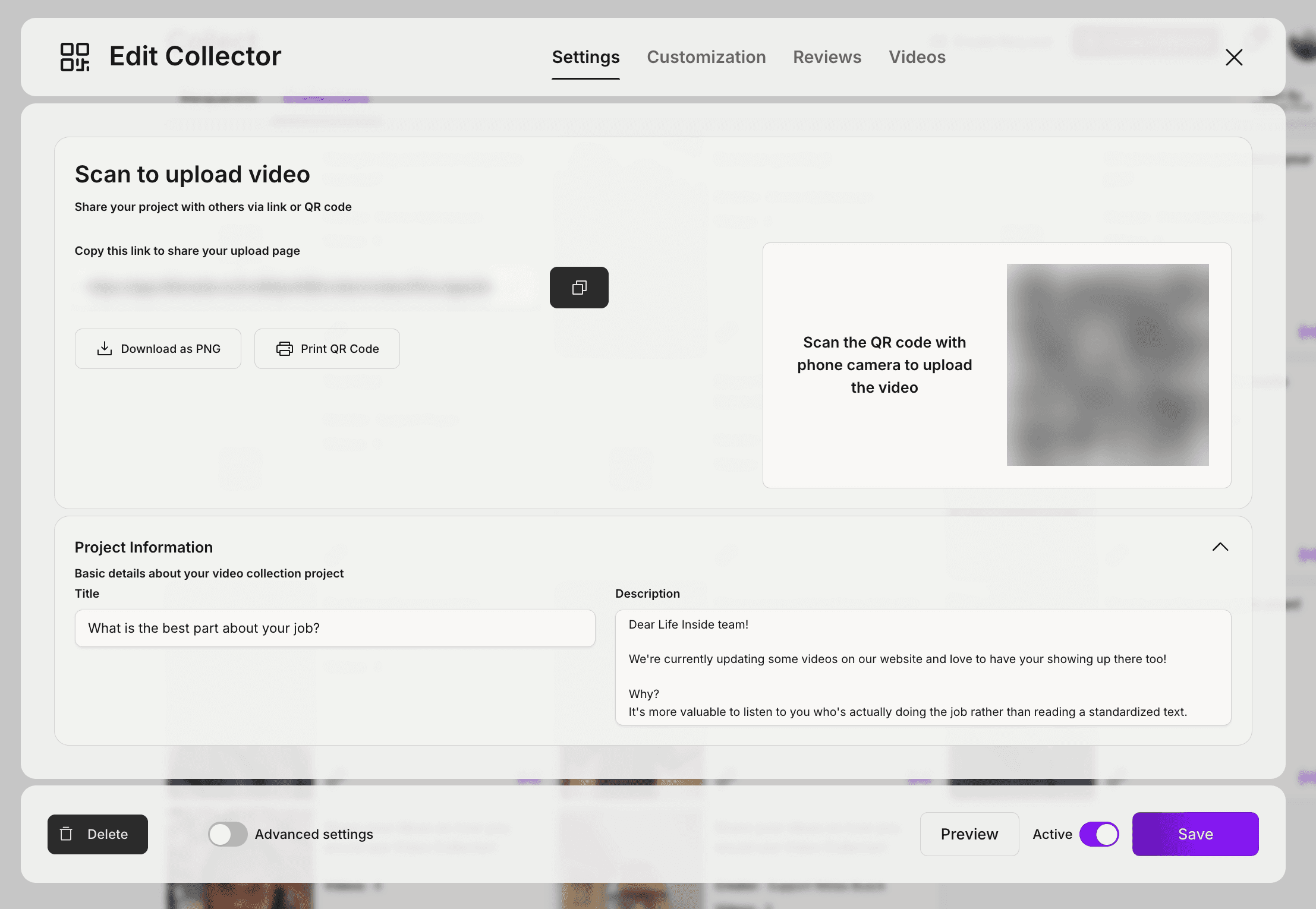Viewport: 1316px width, 909px height.
Task: Download the QR code as PNG
Action: (x=158, y=349)
